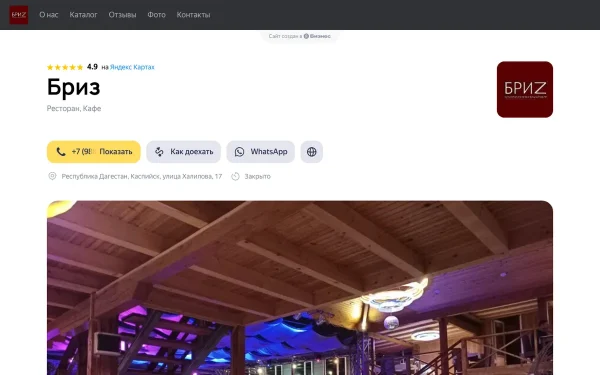Screen dimensions: 600x375
Task: Click the large БРИZ logo image
Action: point(525,90)
